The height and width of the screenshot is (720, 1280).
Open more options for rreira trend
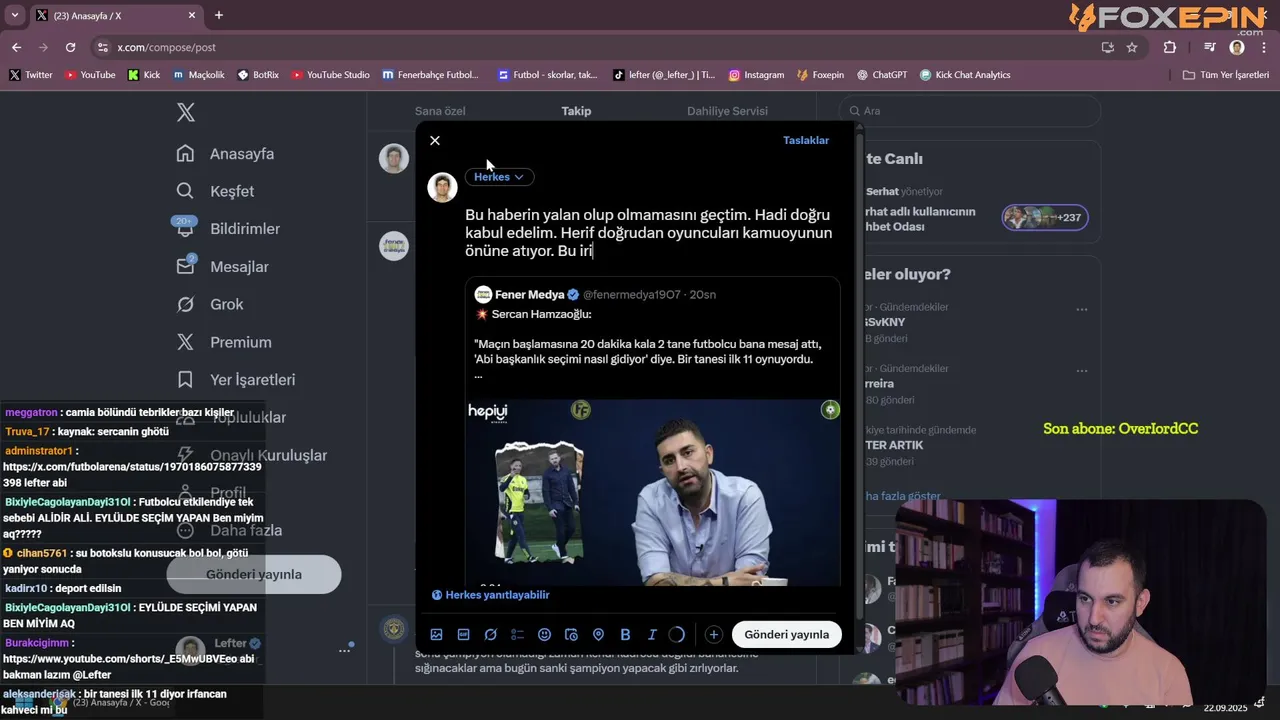click(x=1081, y=371)
